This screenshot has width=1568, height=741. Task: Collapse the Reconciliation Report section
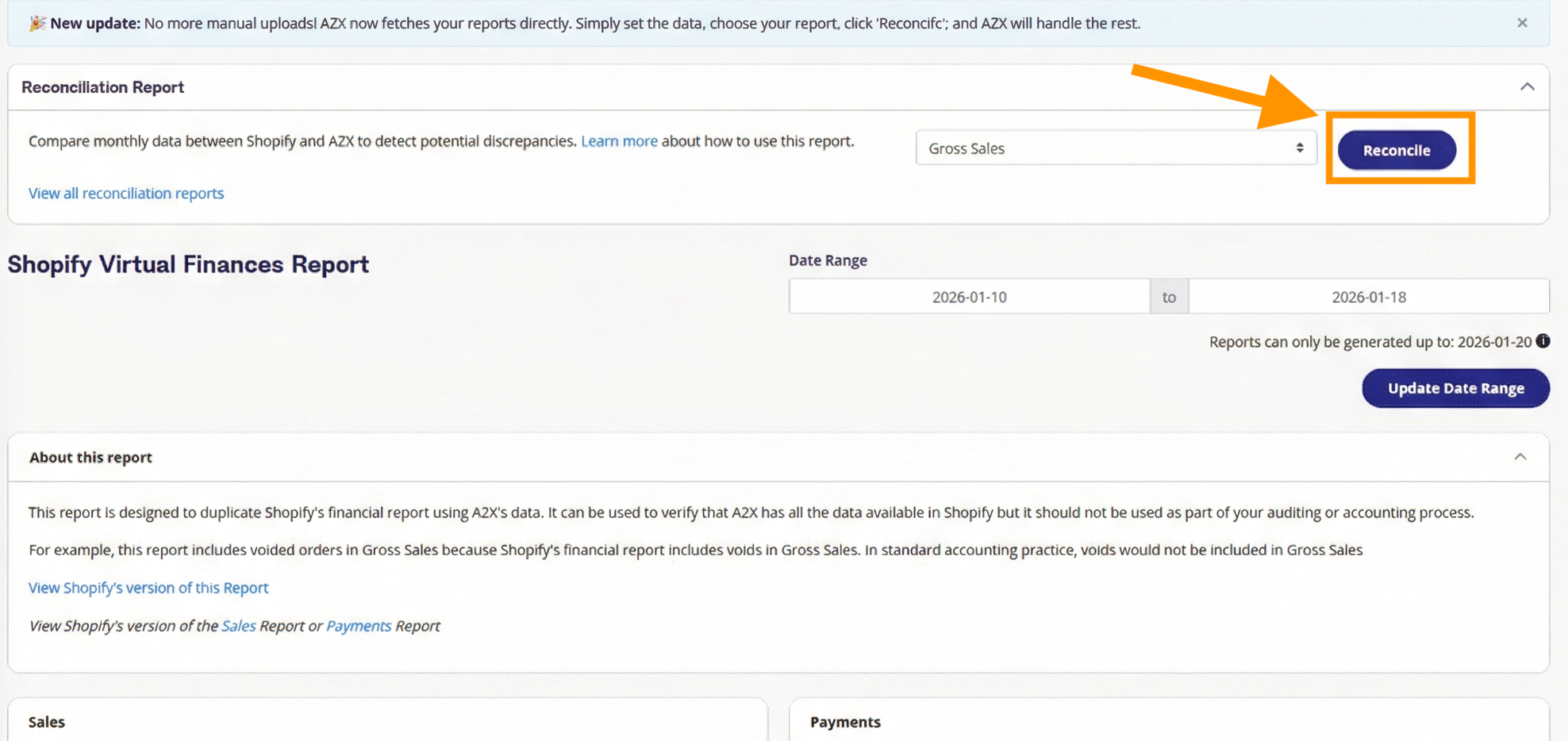coord(1528,86)
